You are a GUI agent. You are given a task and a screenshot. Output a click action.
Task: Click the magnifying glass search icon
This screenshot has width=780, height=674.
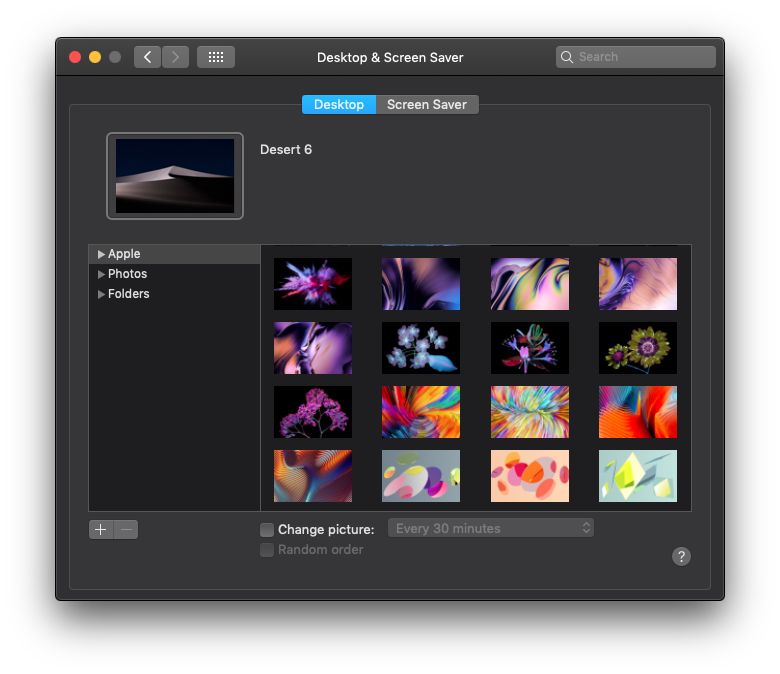tap(567, 57)
